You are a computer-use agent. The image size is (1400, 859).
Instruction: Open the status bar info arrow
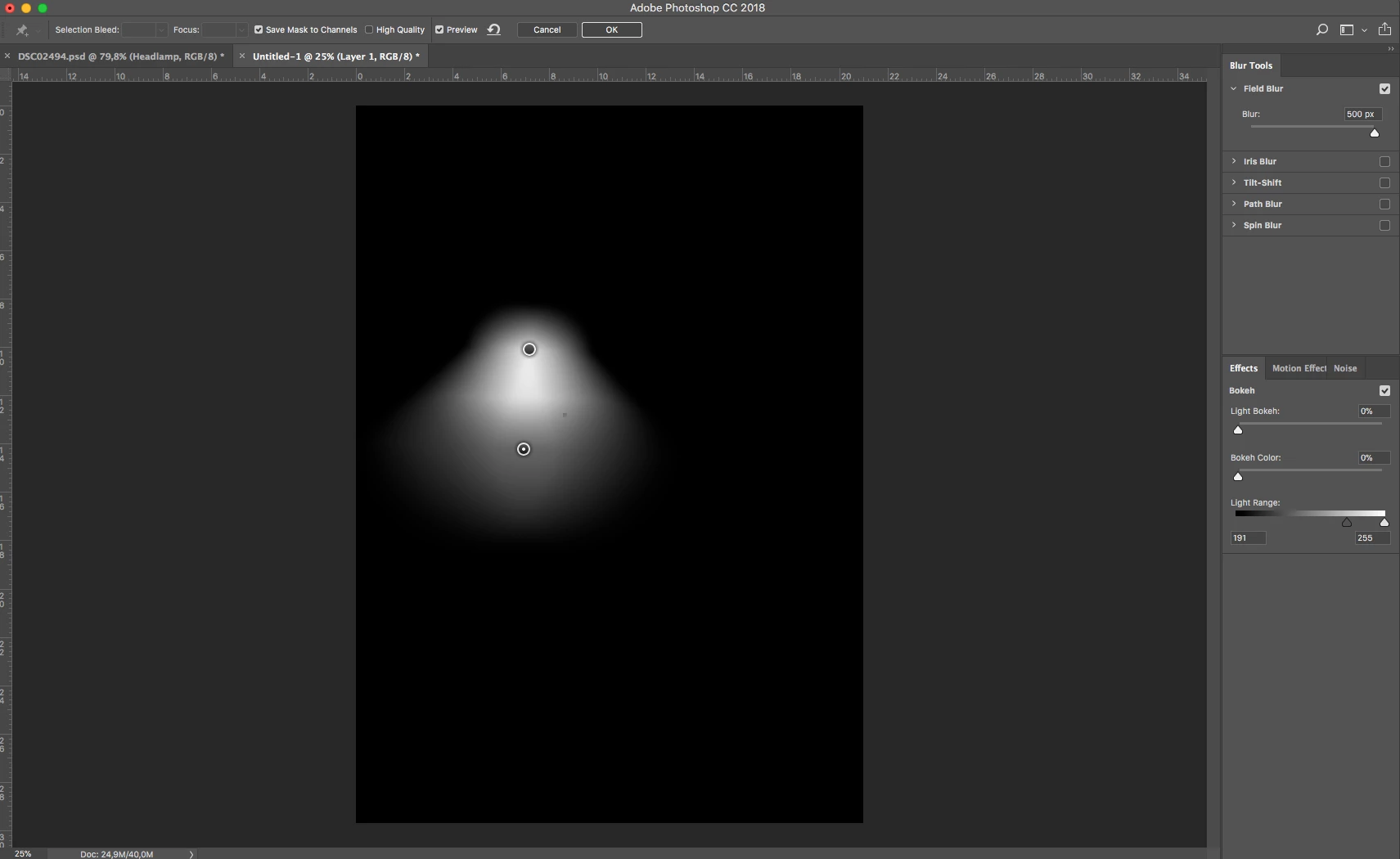191,854
